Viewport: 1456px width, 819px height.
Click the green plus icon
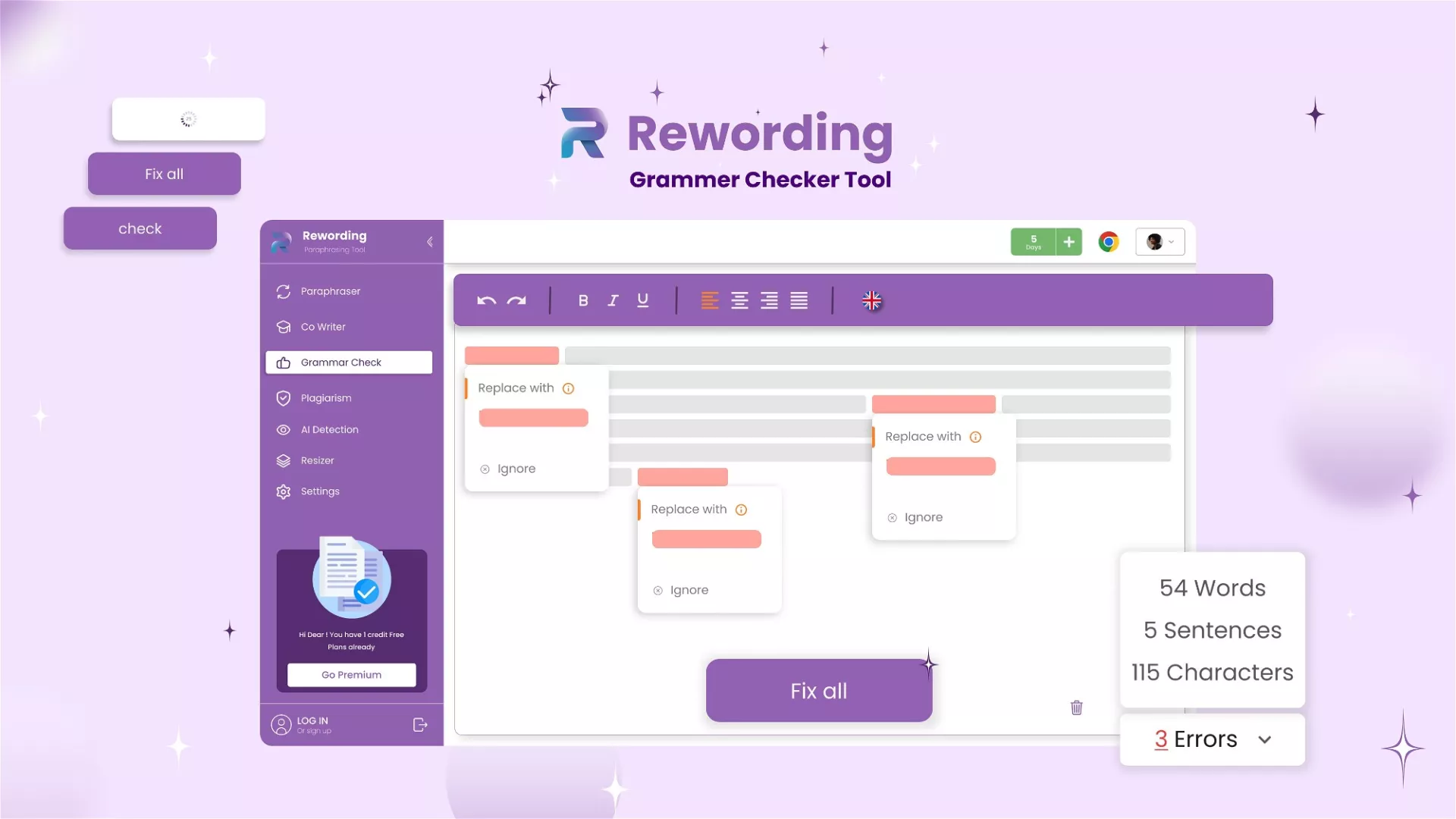pos(1068,242)
